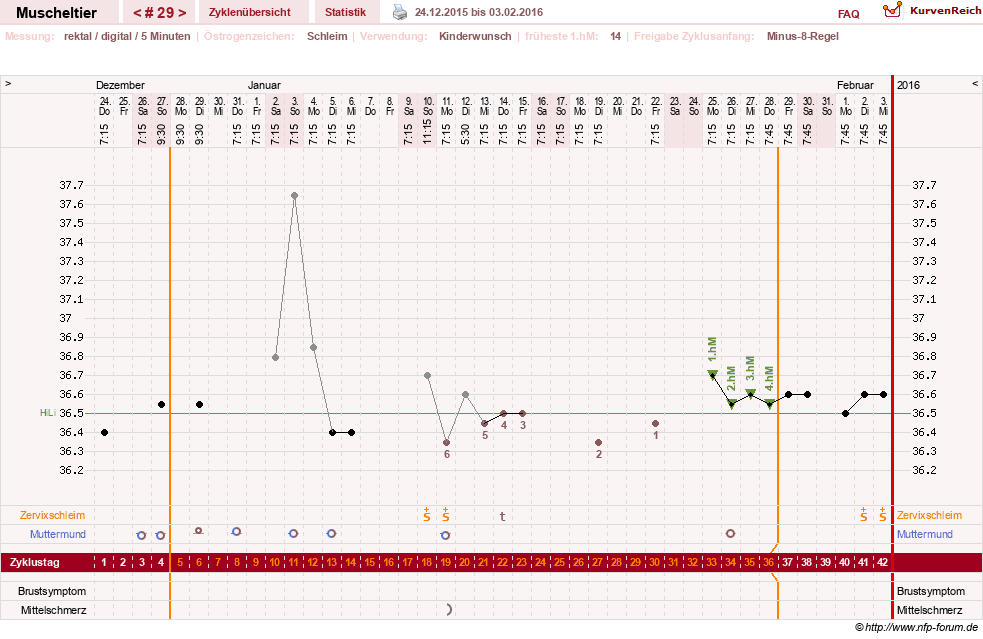
Task: Click the left Muttermund row label
Action: point(58,534)
